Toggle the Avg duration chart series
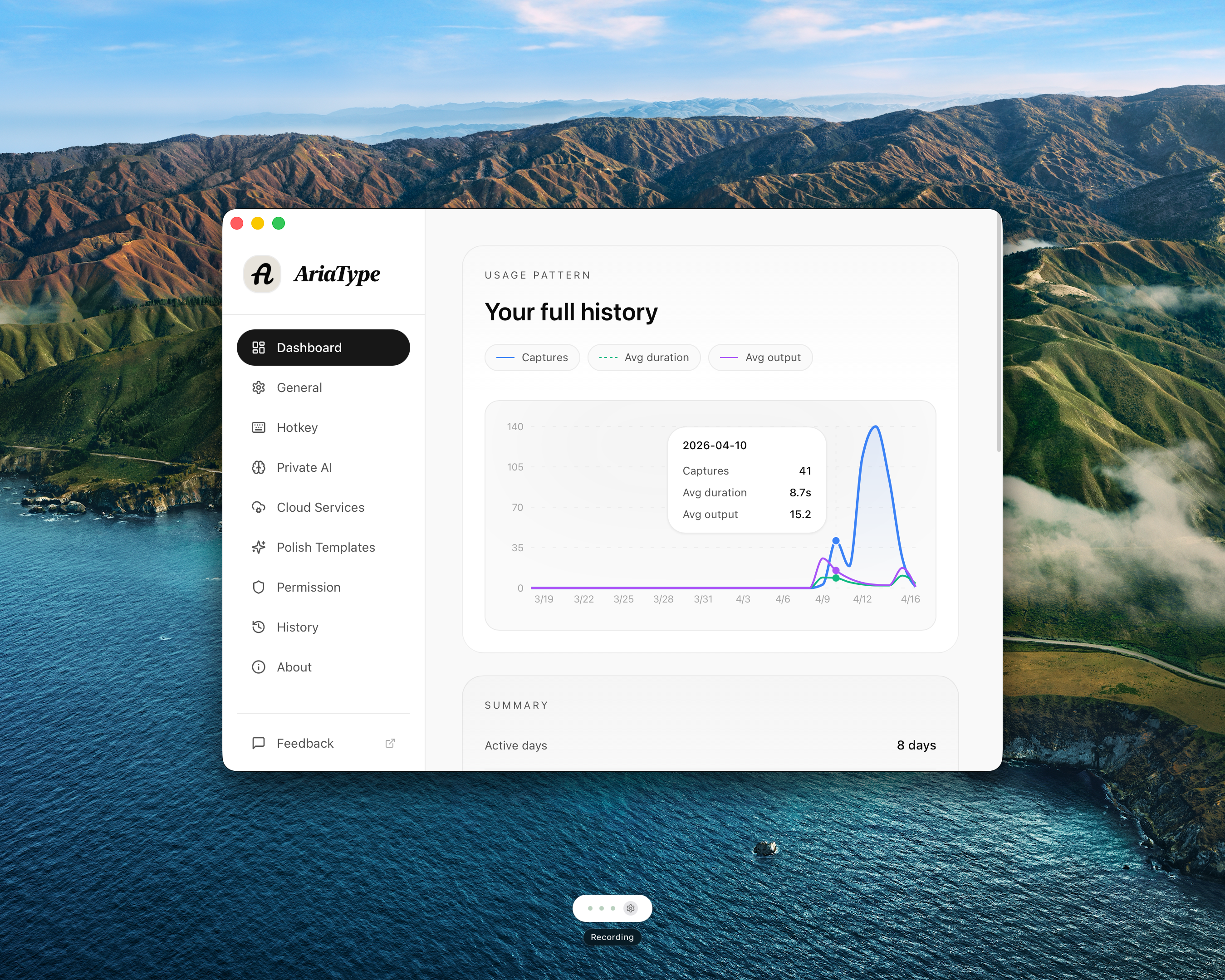 pyautogui.click(x=644, y=358)
